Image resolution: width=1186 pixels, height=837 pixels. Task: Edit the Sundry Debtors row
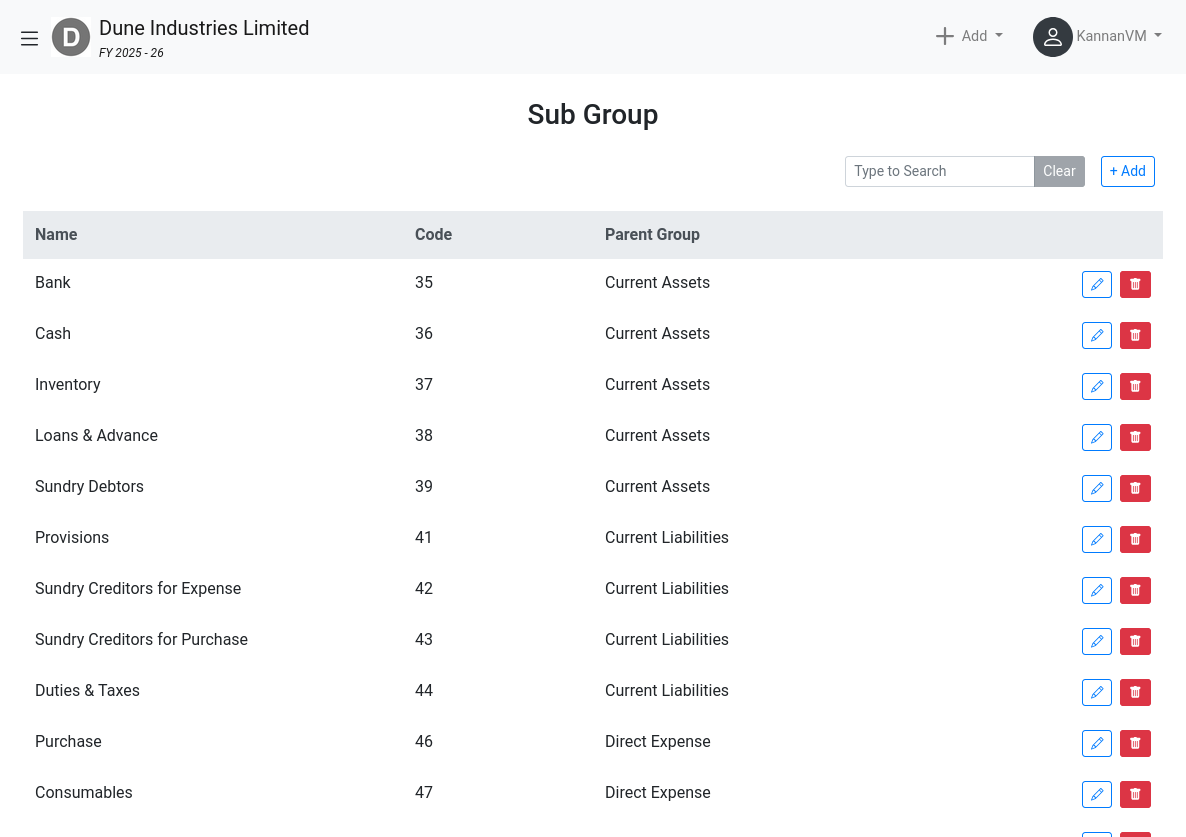point(1097,488)
